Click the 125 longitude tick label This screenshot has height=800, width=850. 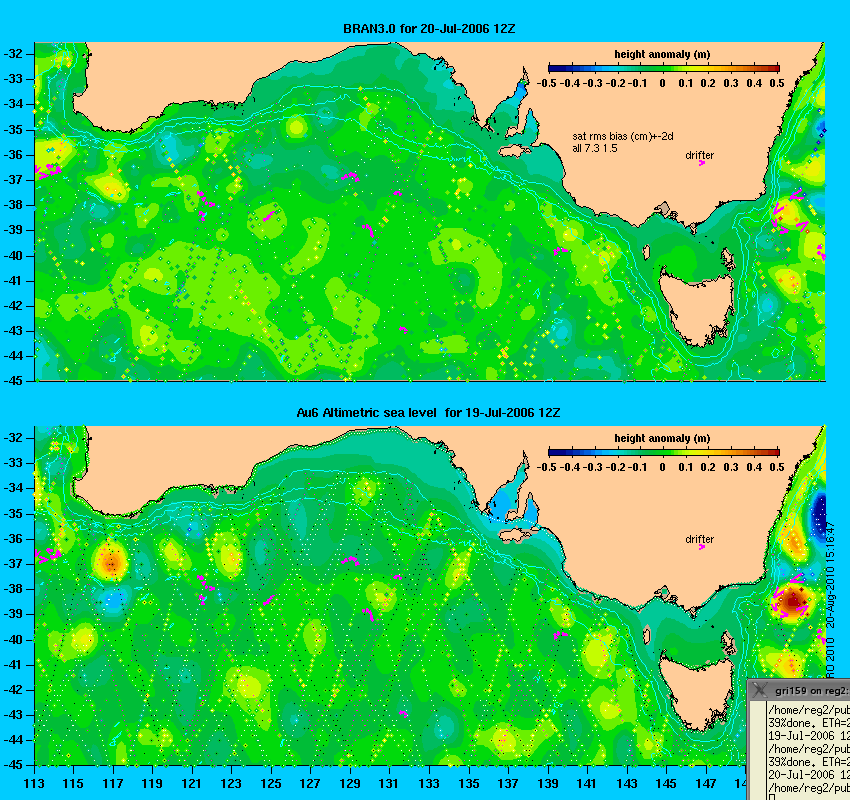(x=271, y=784)
